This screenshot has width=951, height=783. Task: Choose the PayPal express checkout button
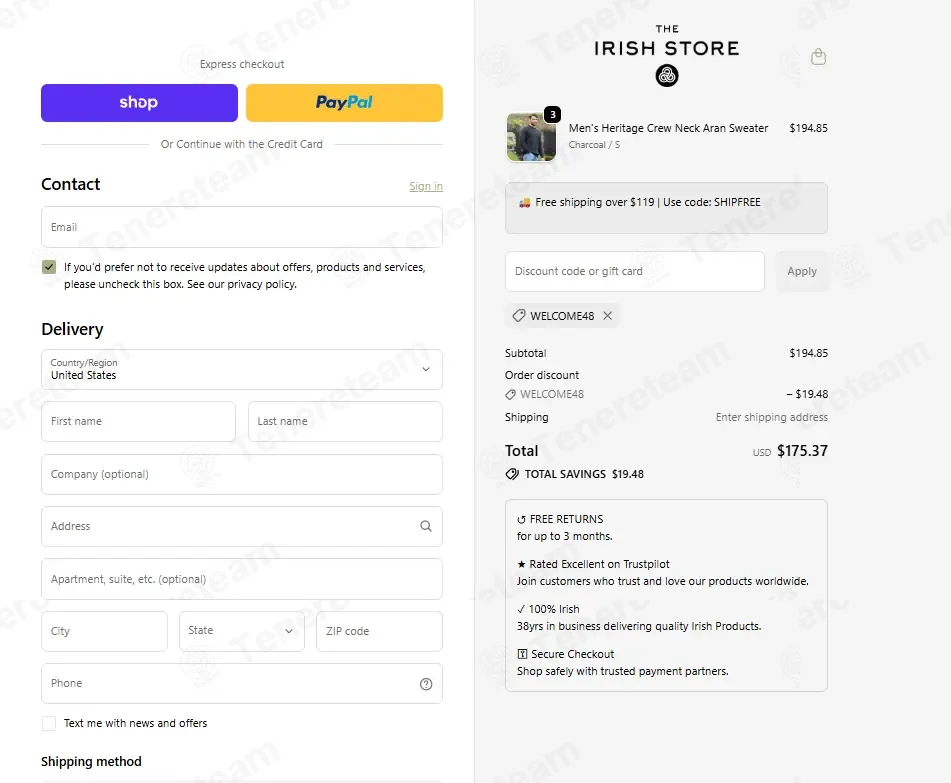click(344, 102)
